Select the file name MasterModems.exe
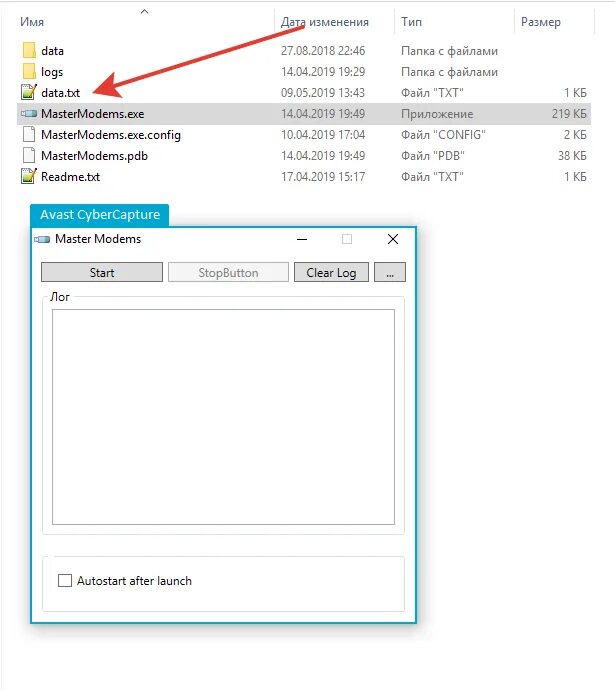The width and height of the screenshot is (615, 691). click(93, 114)
